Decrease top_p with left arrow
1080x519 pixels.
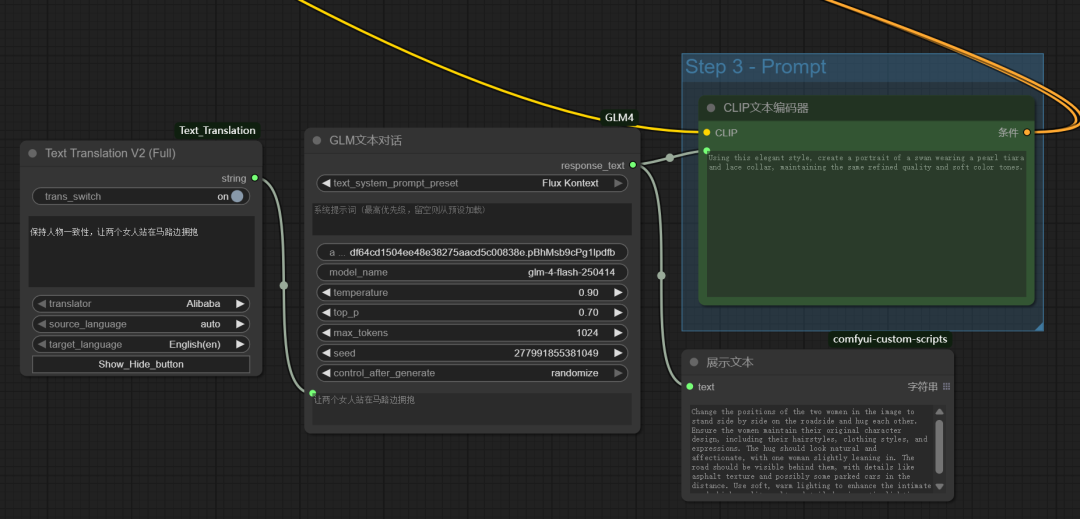326,313
